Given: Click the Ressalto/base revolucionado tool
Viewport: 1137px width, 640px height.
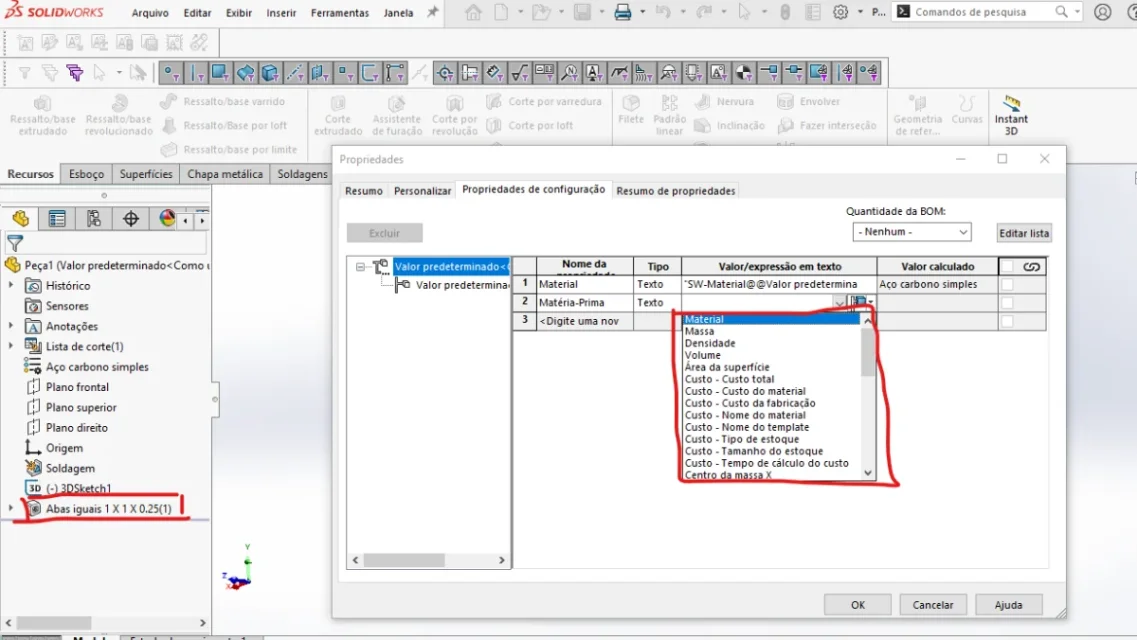Looking at the screenshot, I should [118, 116].
